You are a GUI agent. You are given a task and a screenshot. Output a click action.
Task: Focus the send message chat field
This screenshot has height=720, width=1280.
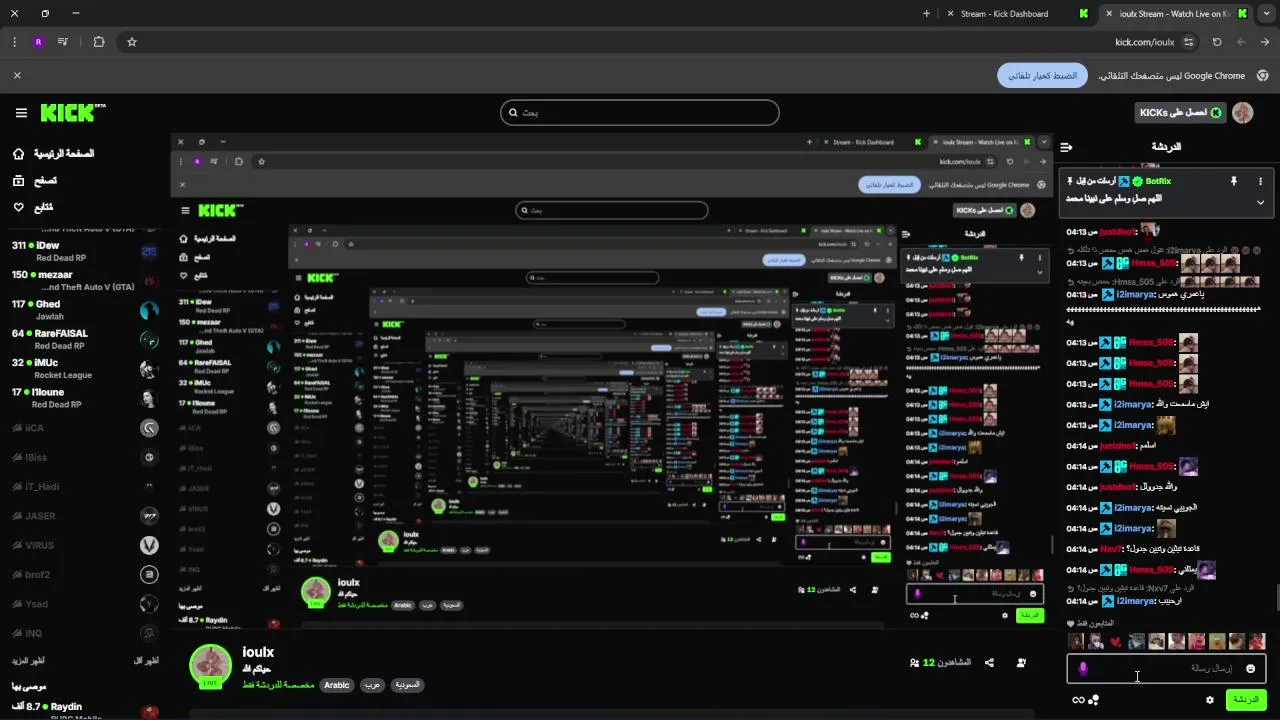(1167, 669)
